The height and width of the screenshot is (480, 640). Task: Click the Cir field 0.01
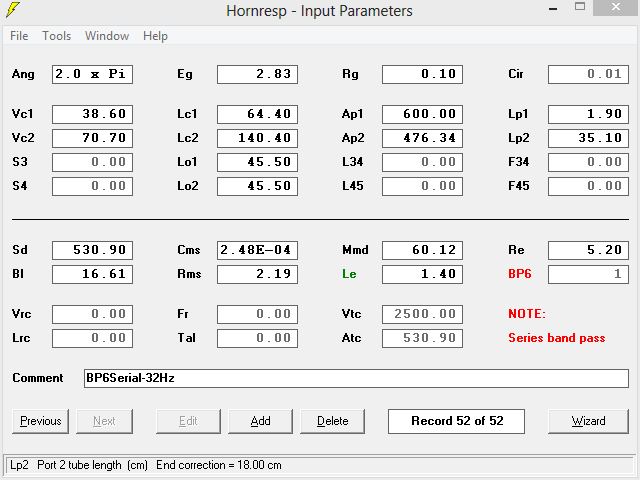pyautogui.click(x=589, y=74)
